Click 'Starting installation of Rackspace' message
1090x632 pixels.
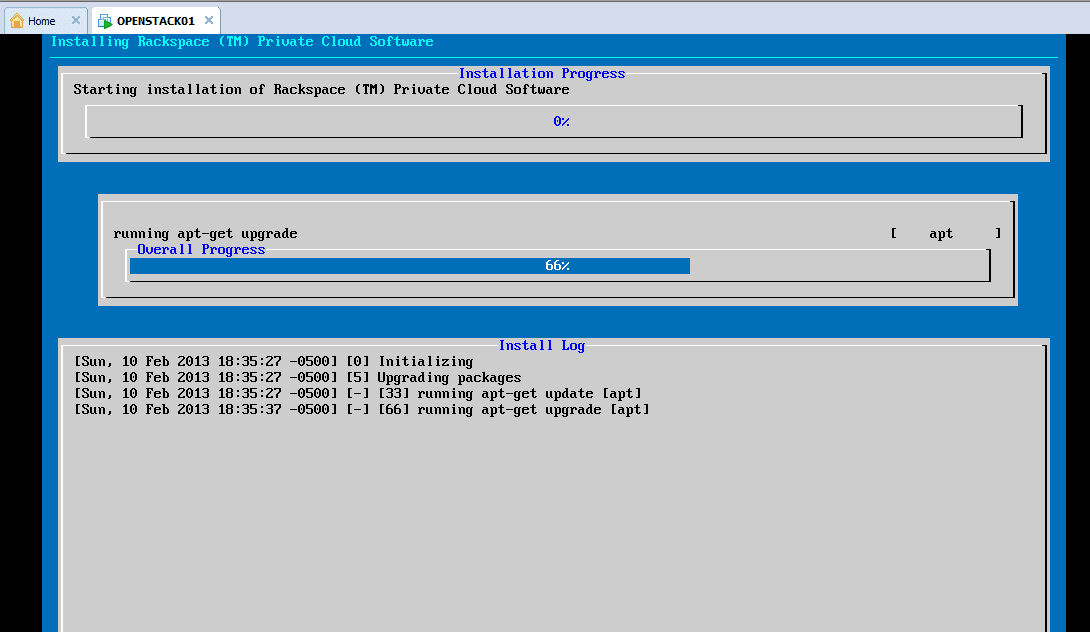click(321, 89)
